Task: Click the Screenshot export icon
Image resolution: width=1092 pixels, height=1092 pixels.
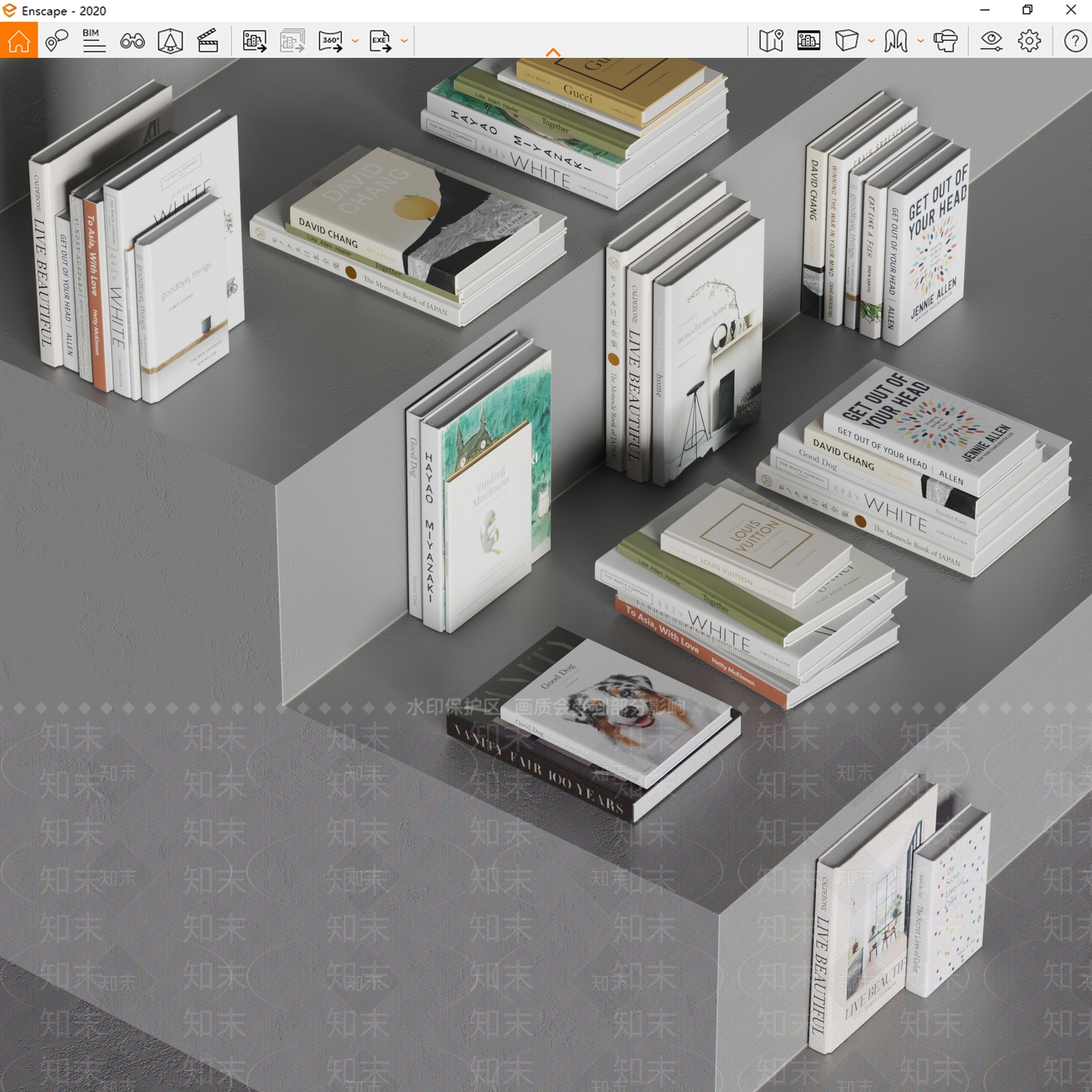Action: pos(255,41)
